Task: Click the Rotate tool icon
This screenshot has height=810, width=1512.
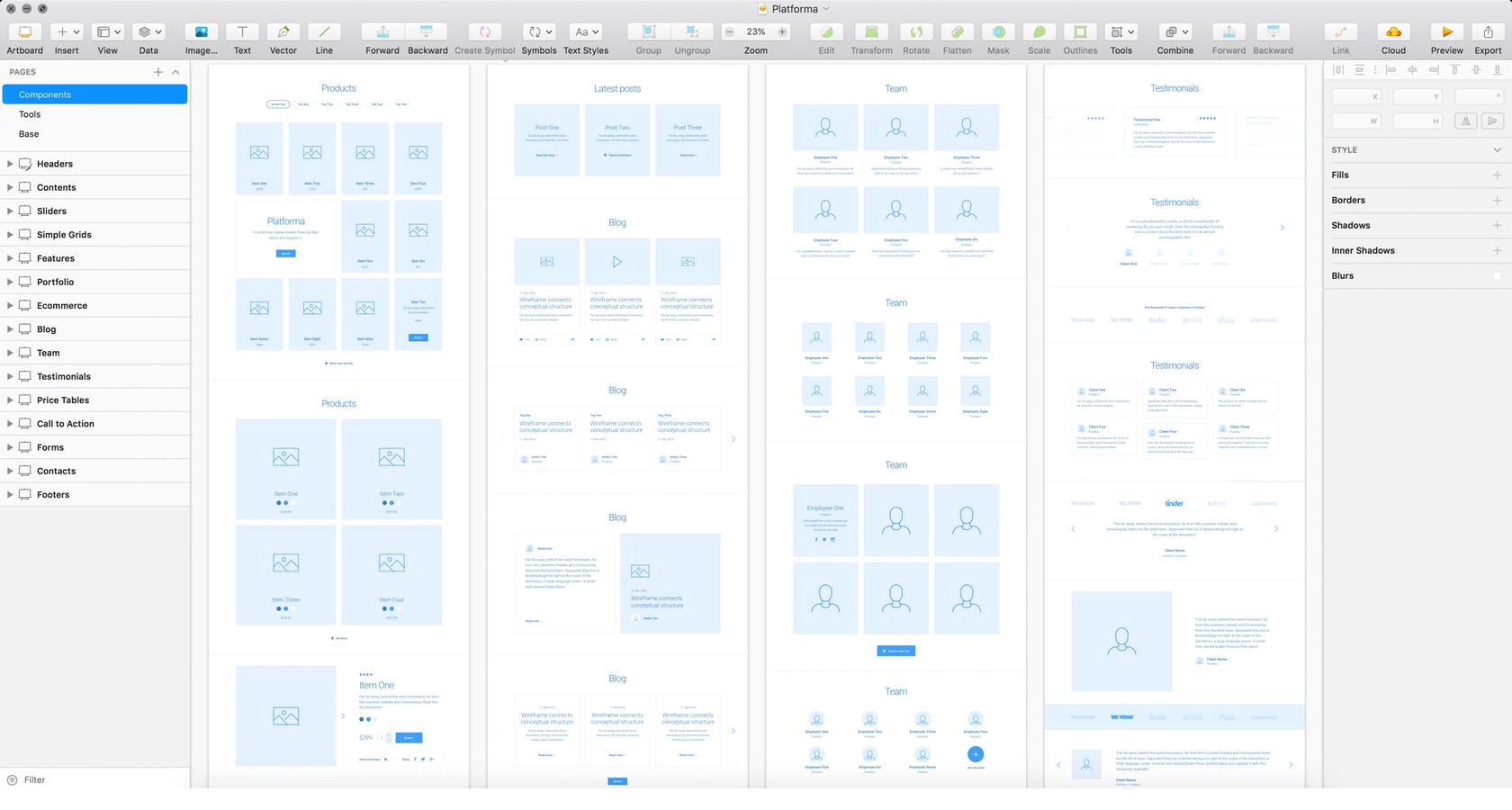Action: [x=915, y=31]
